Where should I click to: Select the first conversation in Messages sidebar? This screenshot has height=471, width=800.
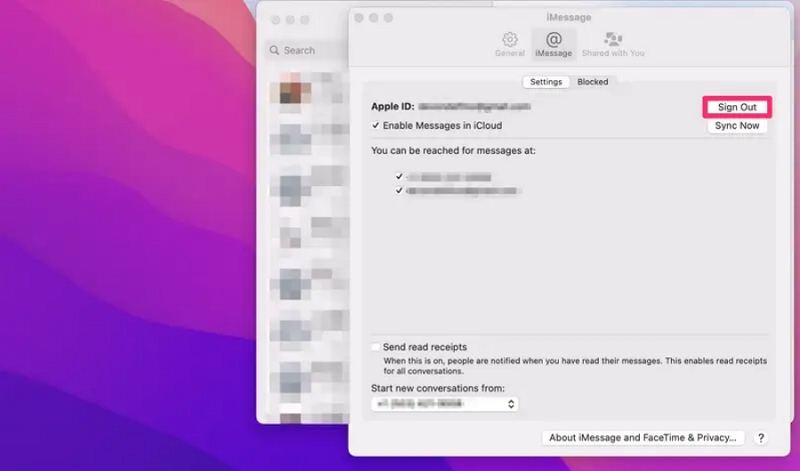coord(309,93)
